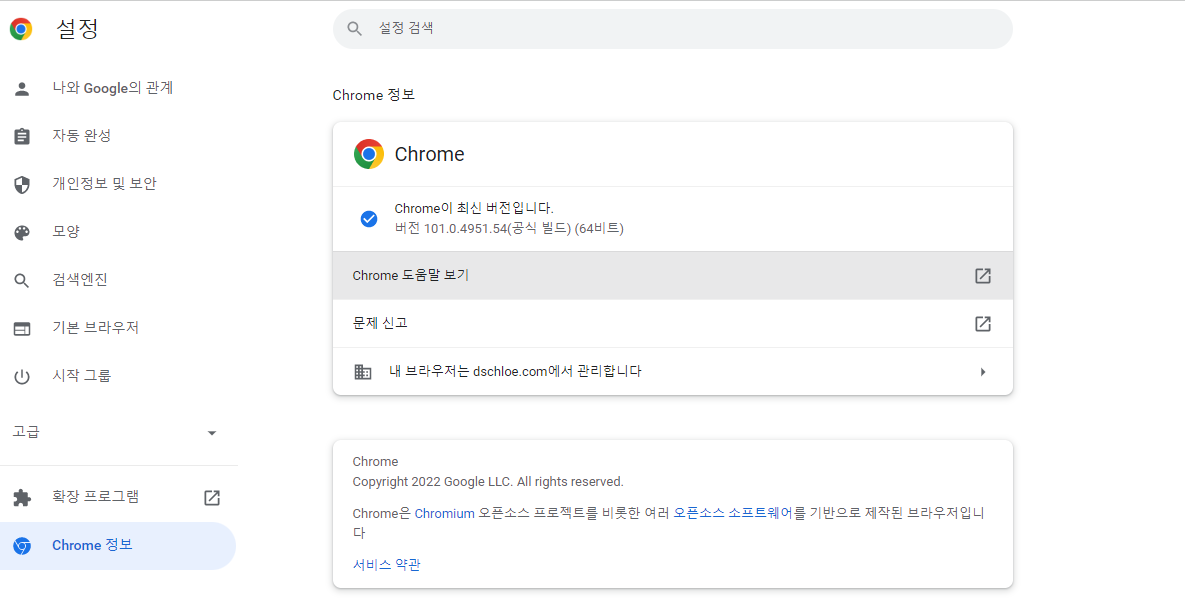Focus the 설정 검색 input field

[x=673, y=29]
